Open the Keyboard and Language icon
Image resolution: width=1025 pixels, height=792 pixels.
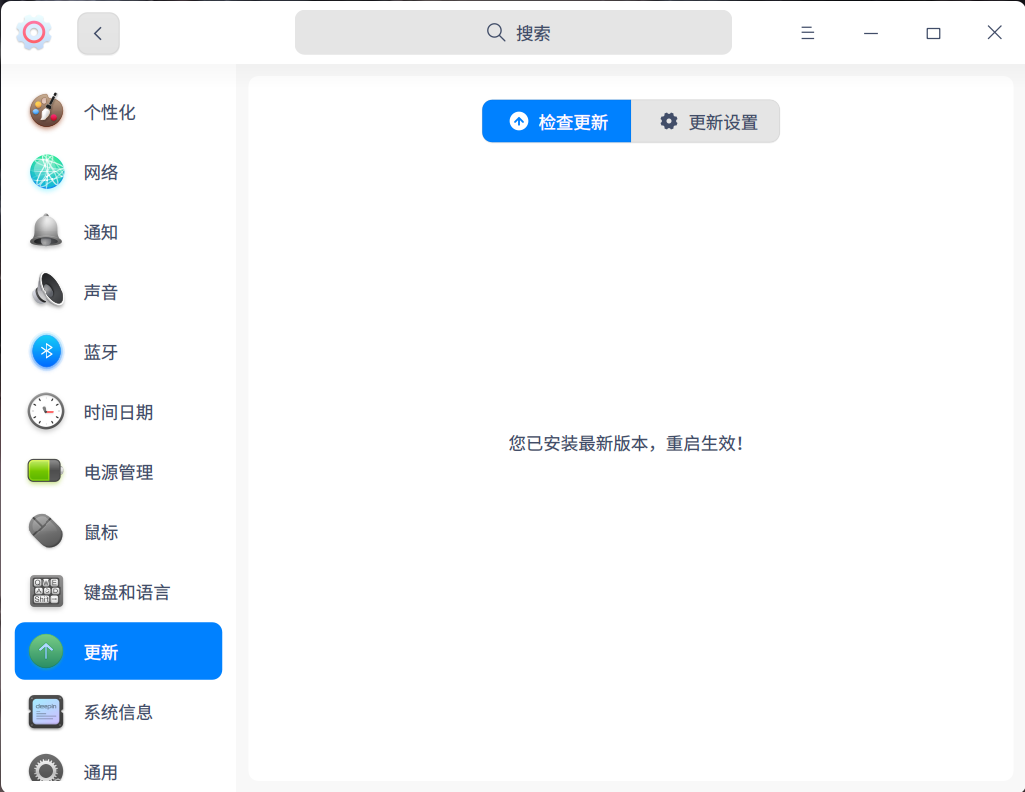click(46, 591)
